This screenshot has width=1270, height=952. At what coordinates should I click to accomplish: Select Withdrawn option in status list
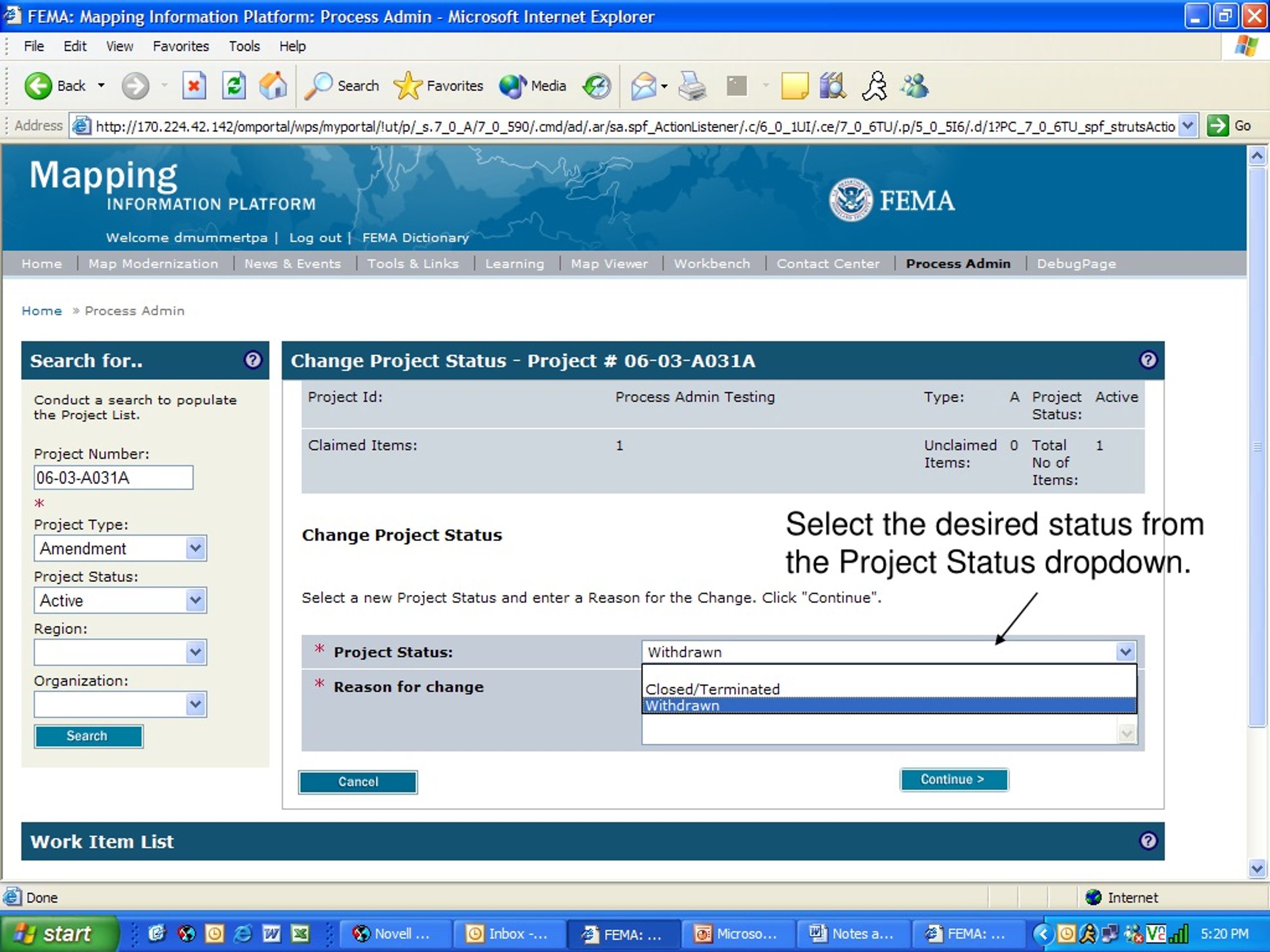coord(889,705)
